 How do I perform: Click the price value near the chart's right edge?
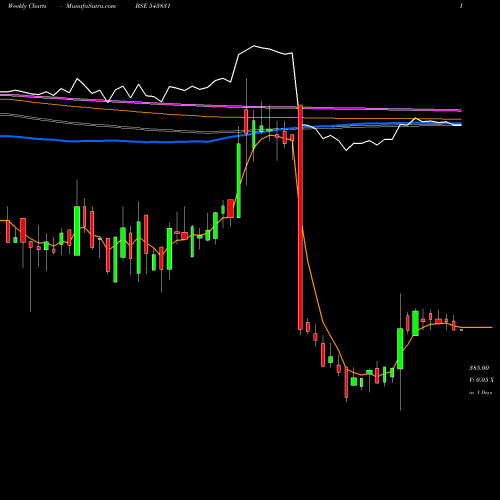pyautogui.click(x=479, y=368)
